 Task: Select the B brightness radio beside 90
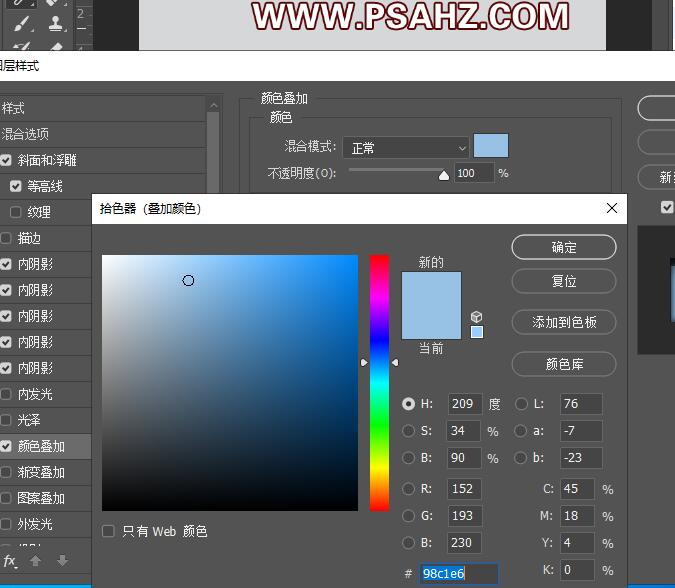[x=408, y=458]
